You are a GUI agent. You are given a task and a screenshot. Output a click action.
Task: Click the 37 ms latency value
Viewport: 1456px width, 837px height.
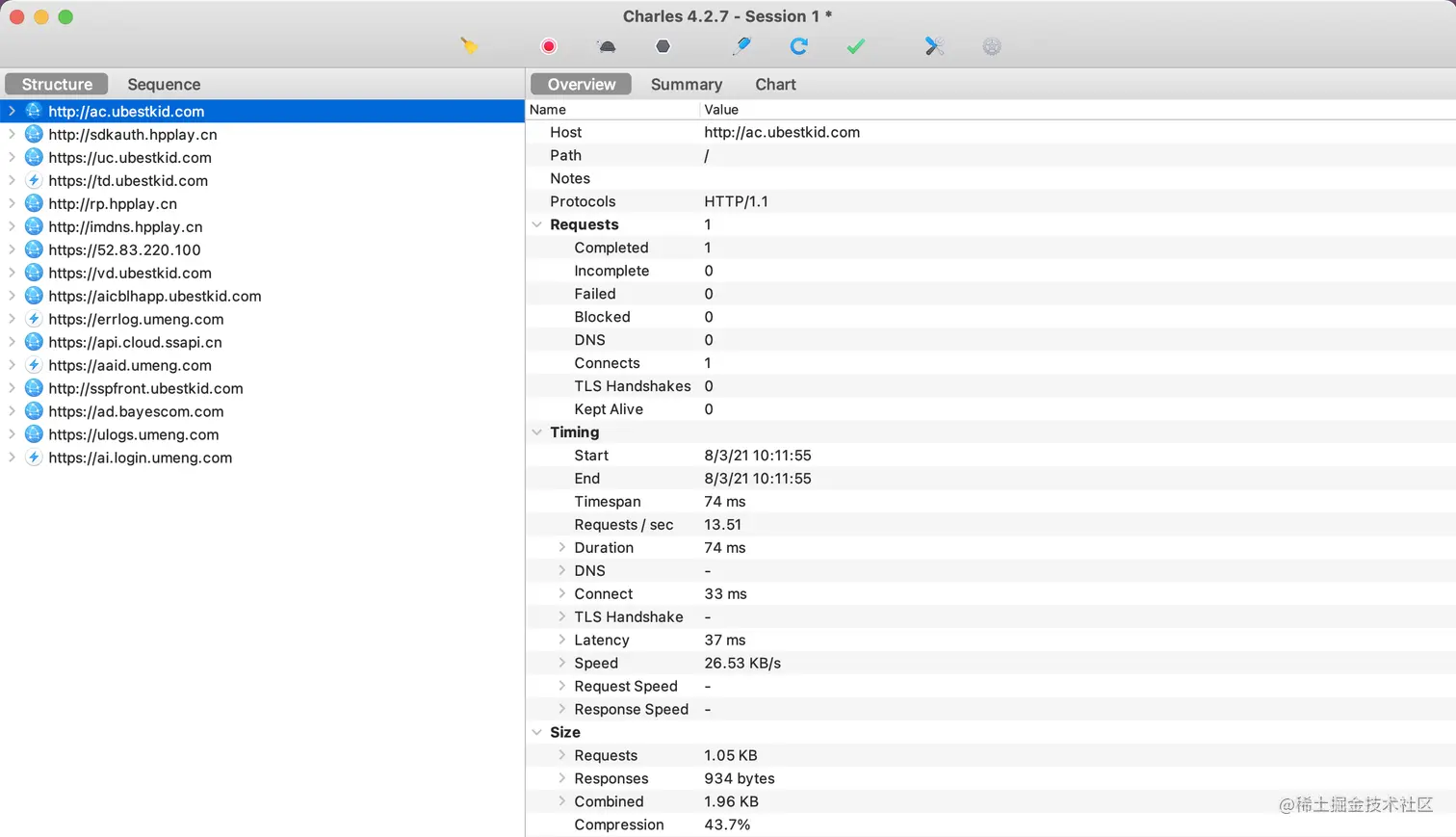pyautogui.click(x=725, y=640)
